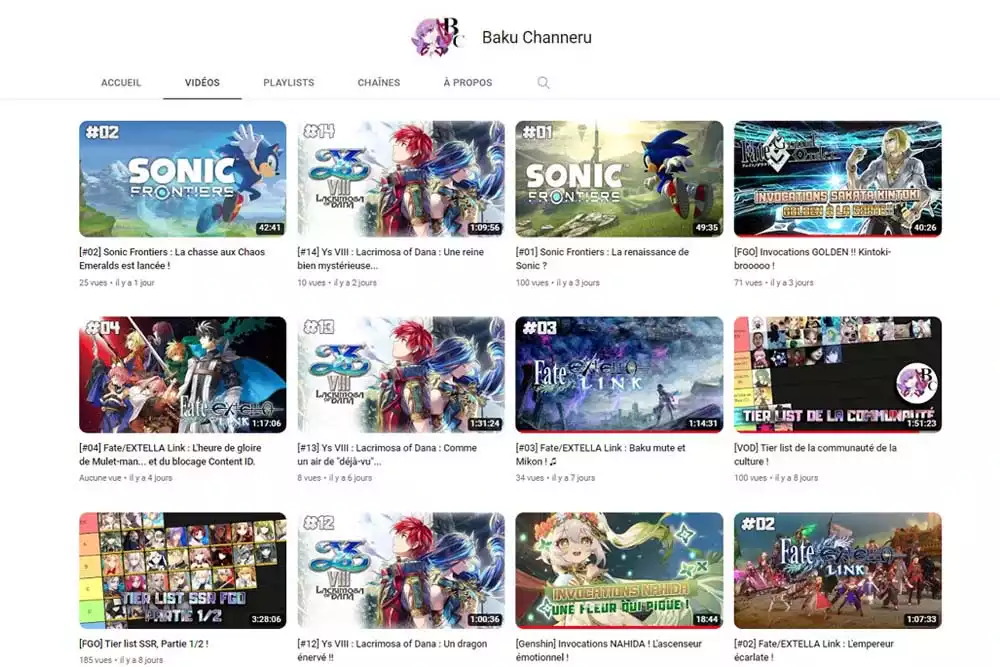The image size is (1000, 667).
Task: Open the Tier List de la Communauté thumbnail
Action: pyautogui.click(x=837, y=374)
